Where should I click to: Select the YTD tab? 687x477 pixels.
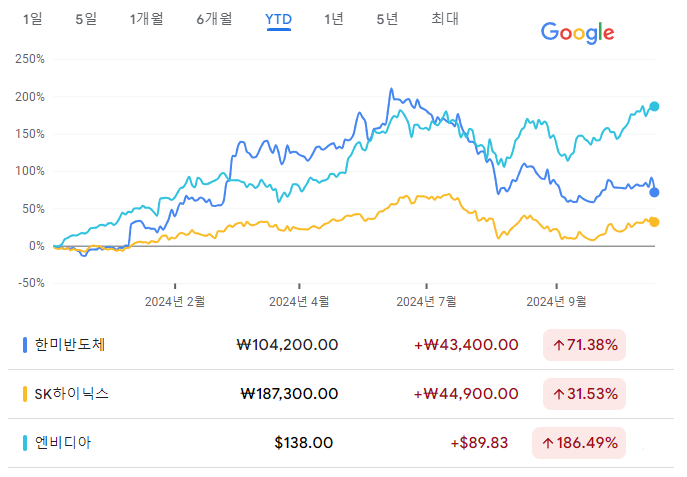pos(278,20)
